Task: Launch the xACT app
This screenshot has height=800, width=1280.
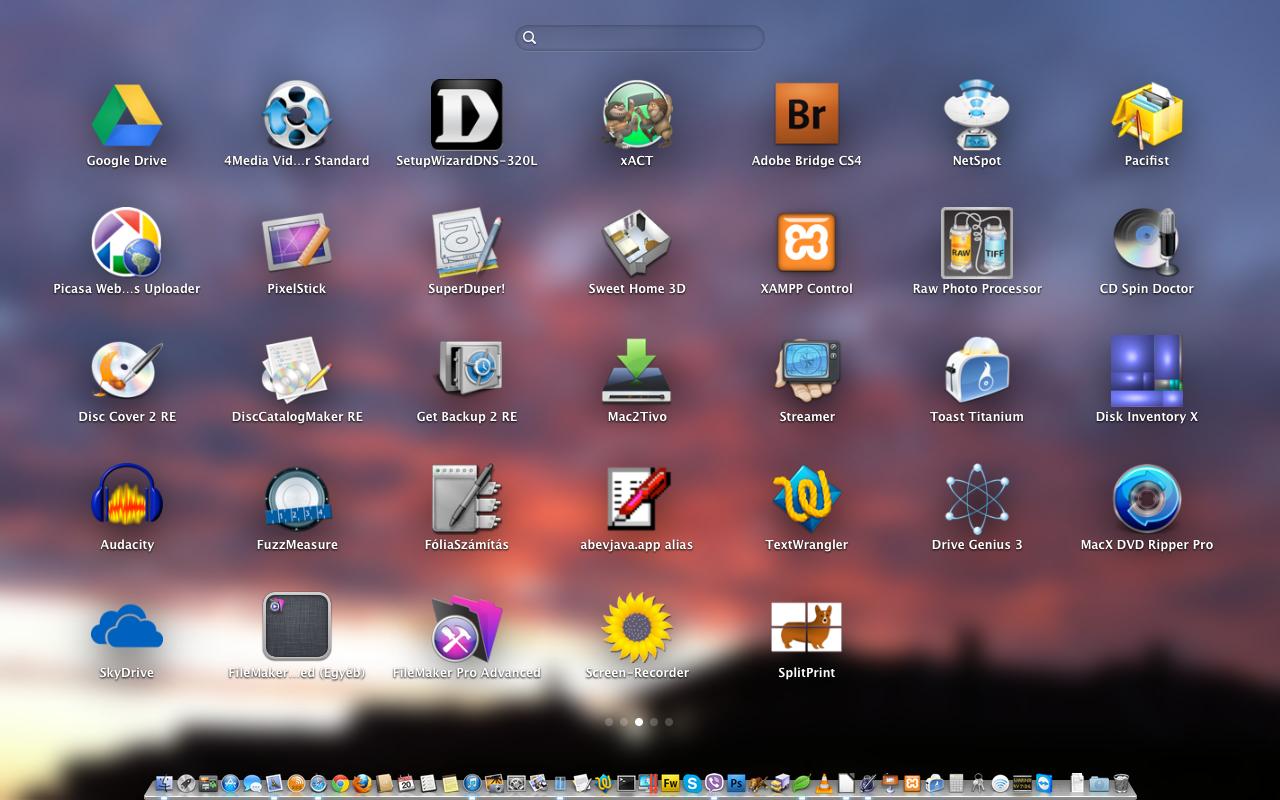Action: (637, 115)
